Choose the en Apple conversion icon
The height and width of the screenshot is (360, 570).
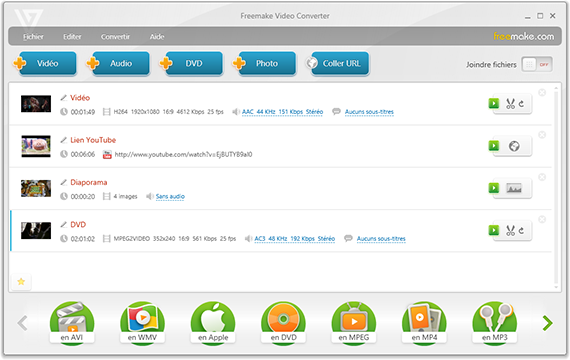tap(213, 322)
